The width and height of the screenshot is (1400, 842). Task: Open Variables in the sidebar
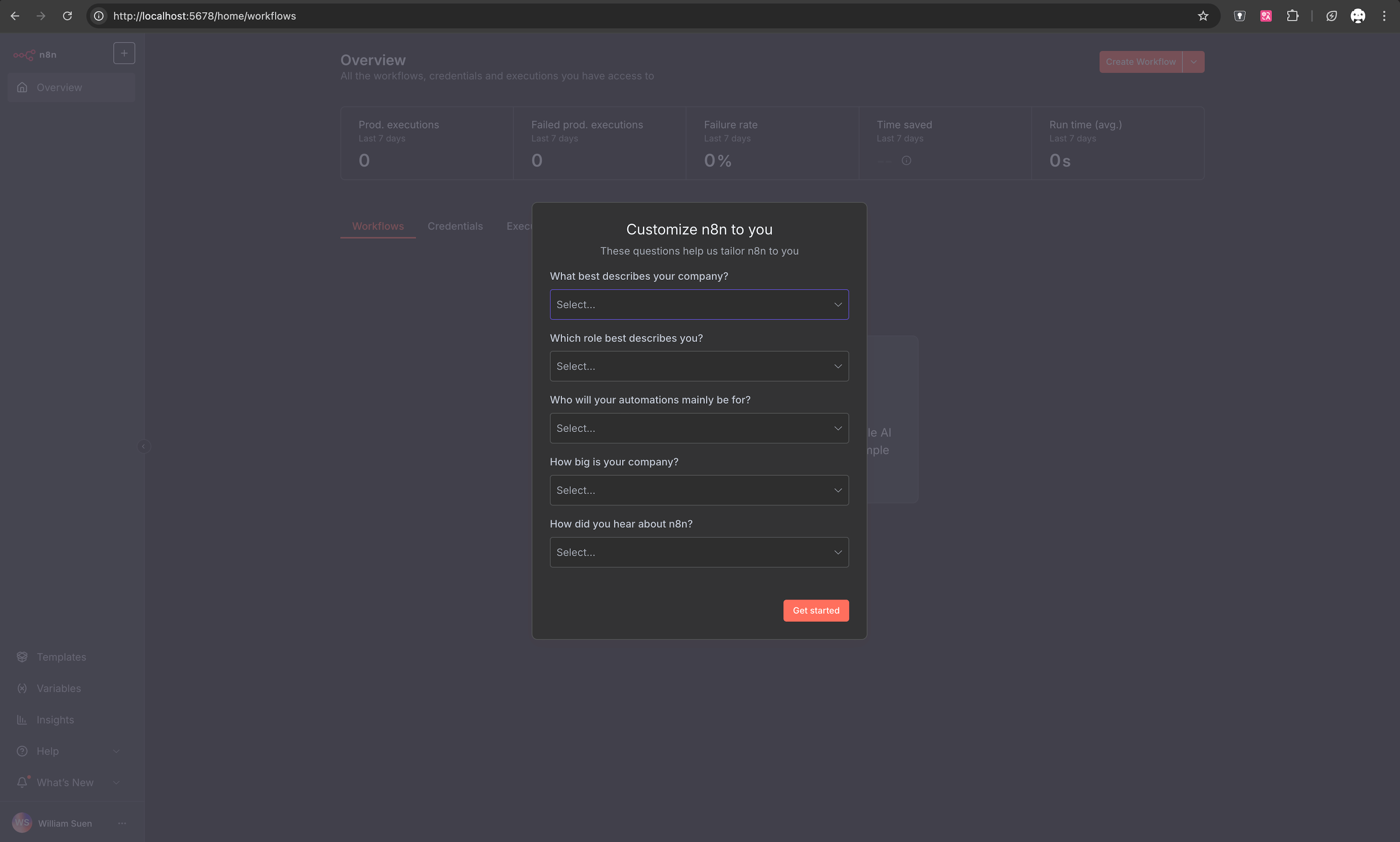coord(59,688)
